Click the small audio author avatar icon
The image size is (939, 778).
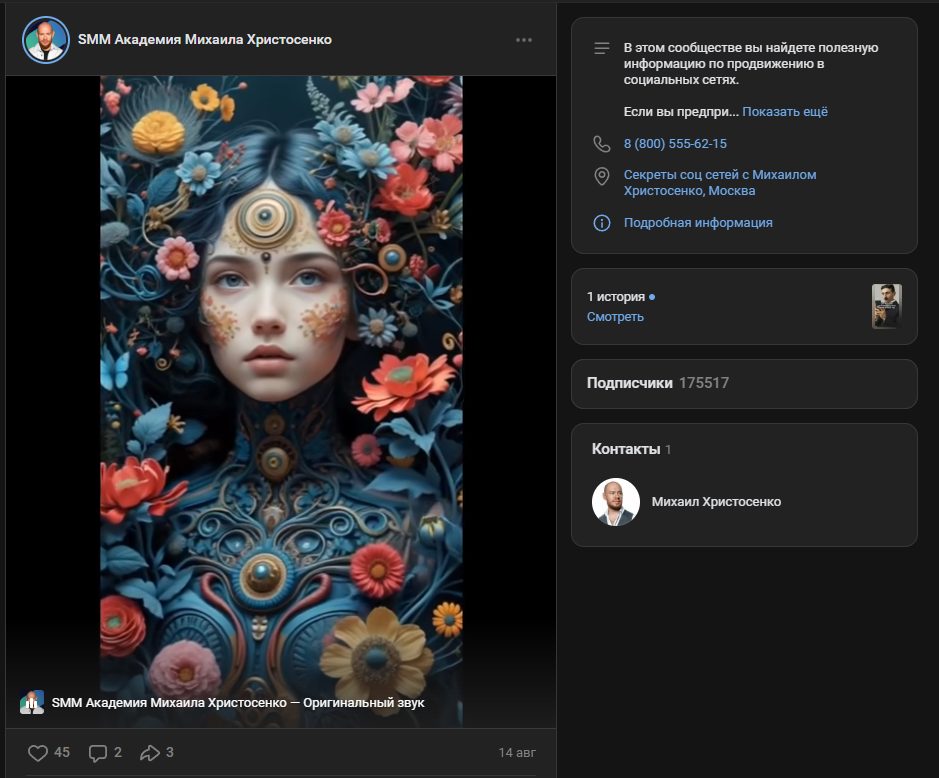[32, 702]
